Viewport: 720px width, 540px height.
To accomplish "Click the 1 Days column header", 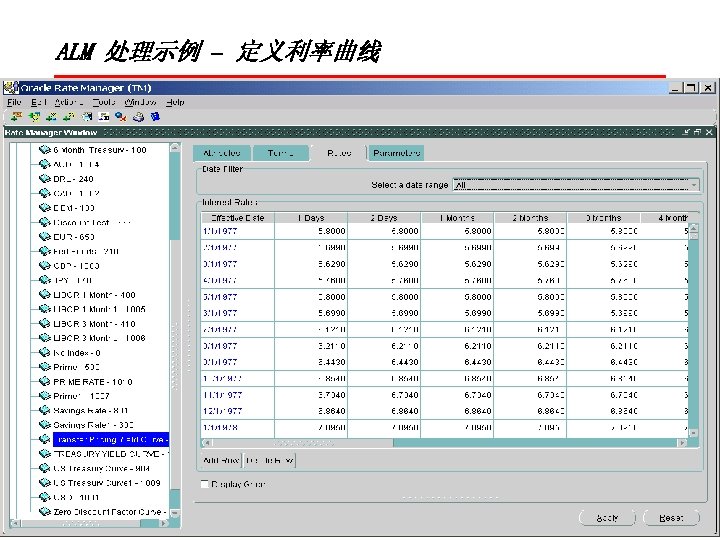I will coord(311,218).
